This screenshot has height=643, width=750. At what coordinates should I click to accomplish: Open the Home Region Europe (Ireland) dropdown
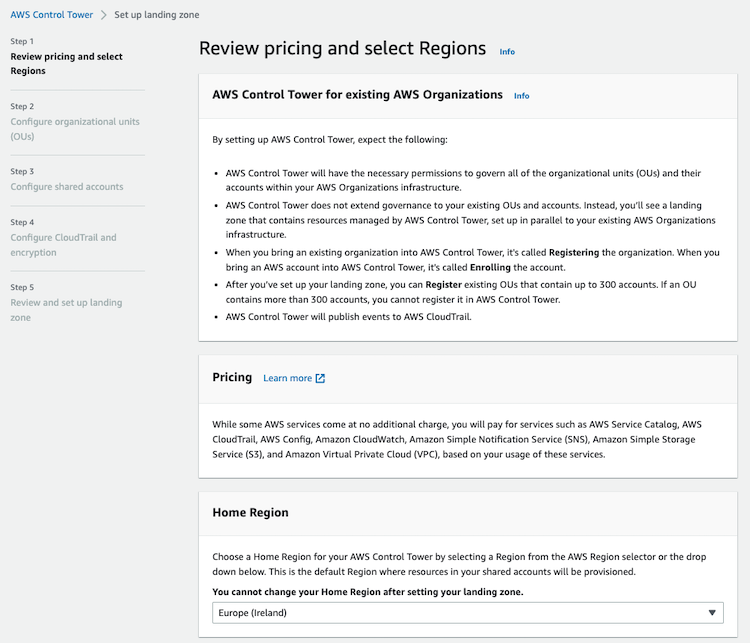click(x=460, y=613)
